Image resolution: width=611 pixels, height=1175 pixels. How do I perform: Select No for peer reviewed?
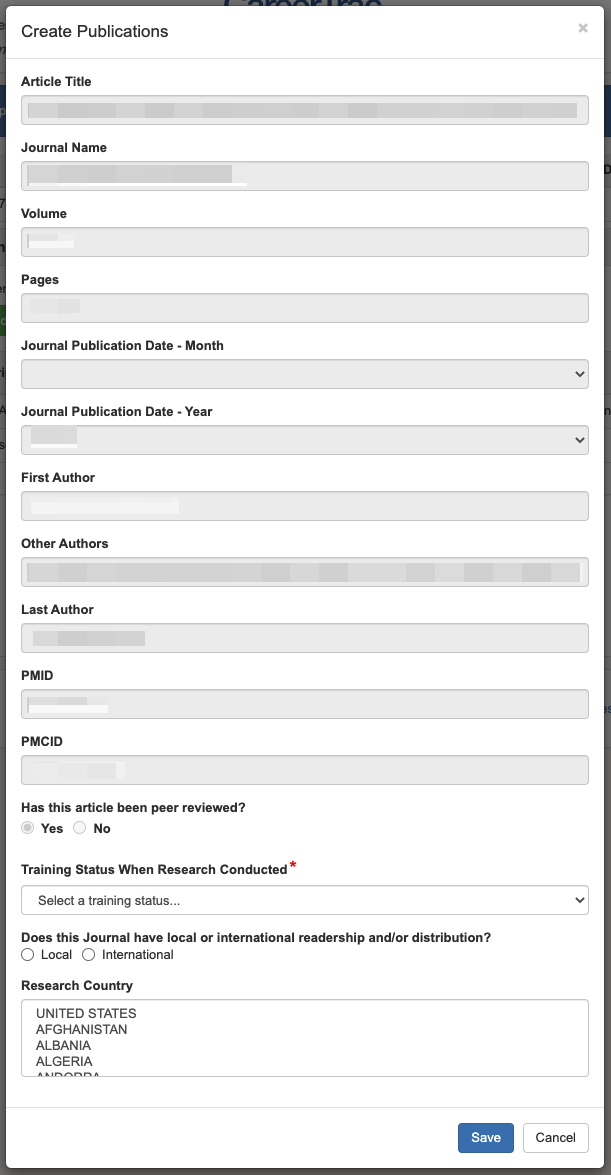click(x=80, y=828)
